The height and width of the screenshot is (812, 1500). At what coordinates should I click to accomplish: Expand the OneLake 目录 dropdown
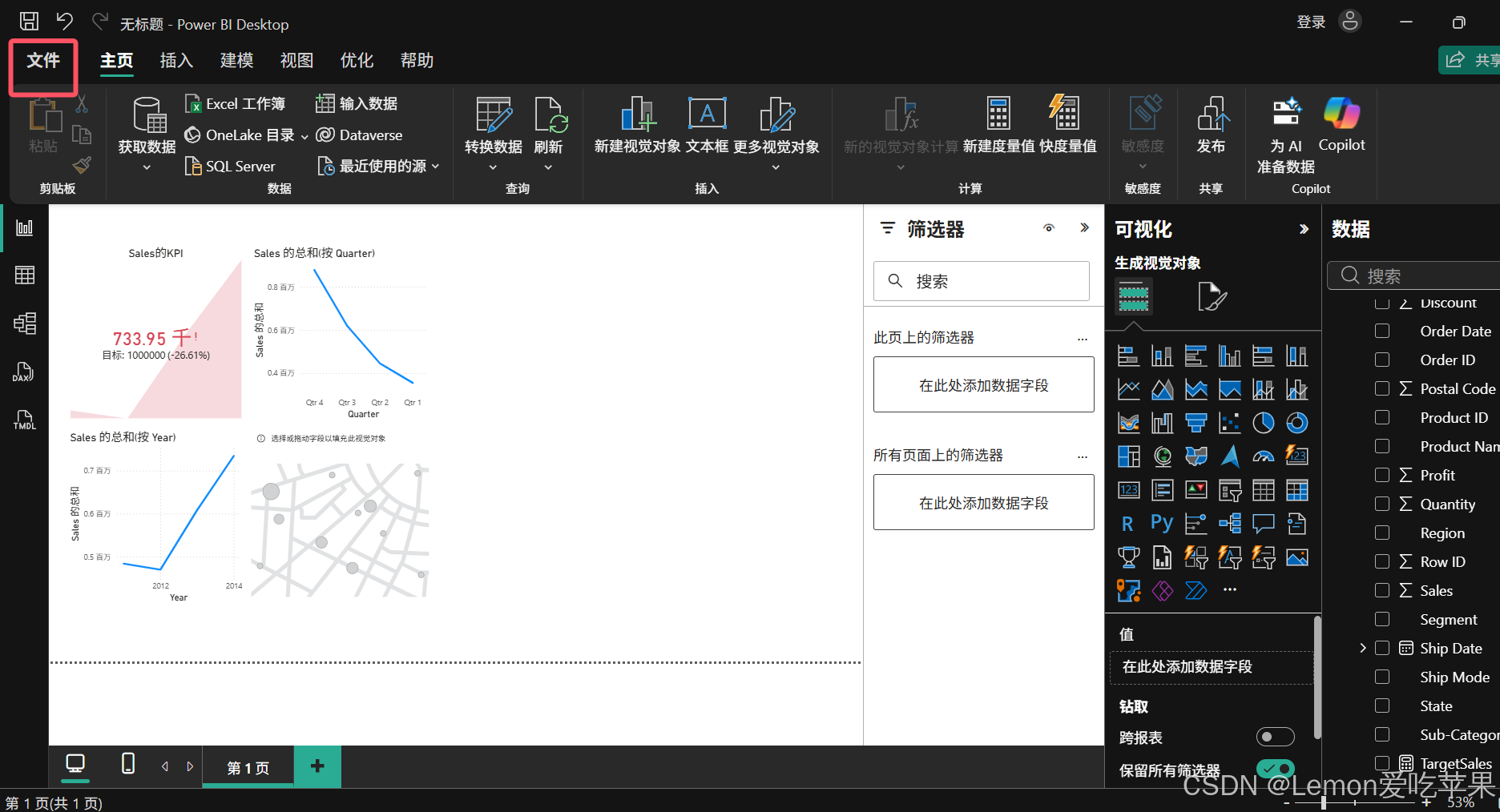(304, 137)
